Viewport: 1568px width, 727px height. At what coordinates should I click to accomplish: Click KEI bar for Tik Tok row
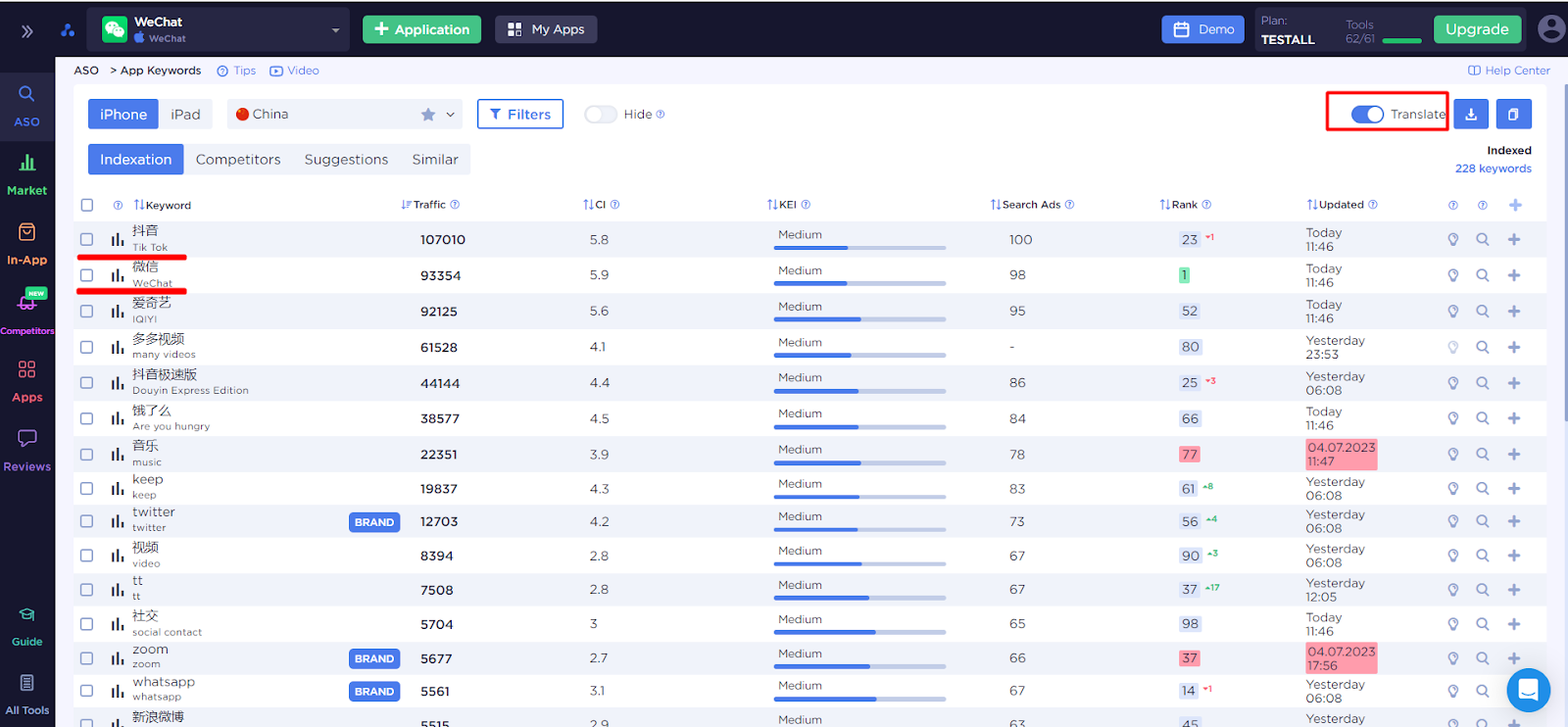coord(859,248)
